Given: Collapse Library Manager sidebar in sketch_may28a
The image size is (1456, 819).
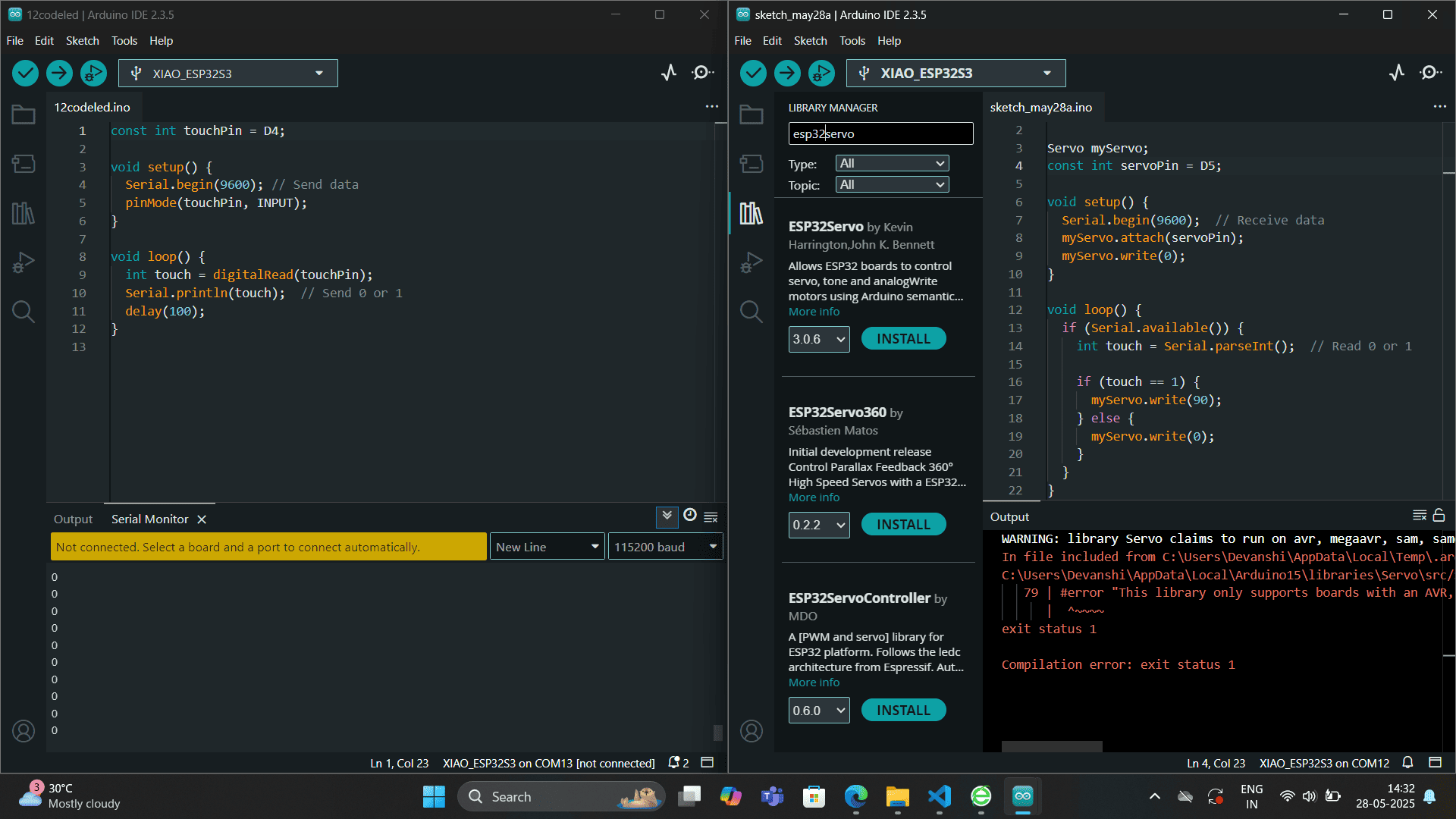Looking at the screenshot, I should [752, 213].
